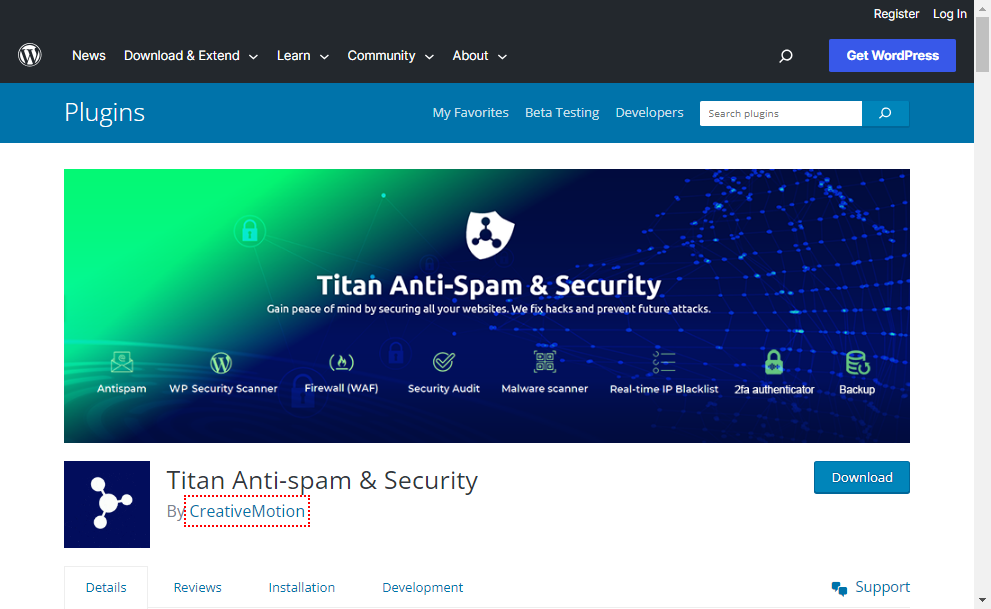The height and width of the screenshot is (609, 991).
Task: Click the WordPress logo icon
Action: click(x=30, y=55)
